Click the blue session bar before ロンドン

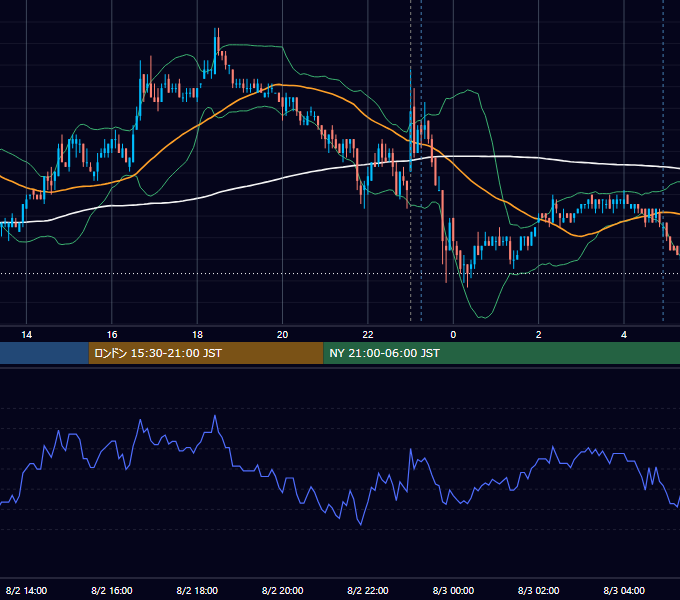coord(44,353)
